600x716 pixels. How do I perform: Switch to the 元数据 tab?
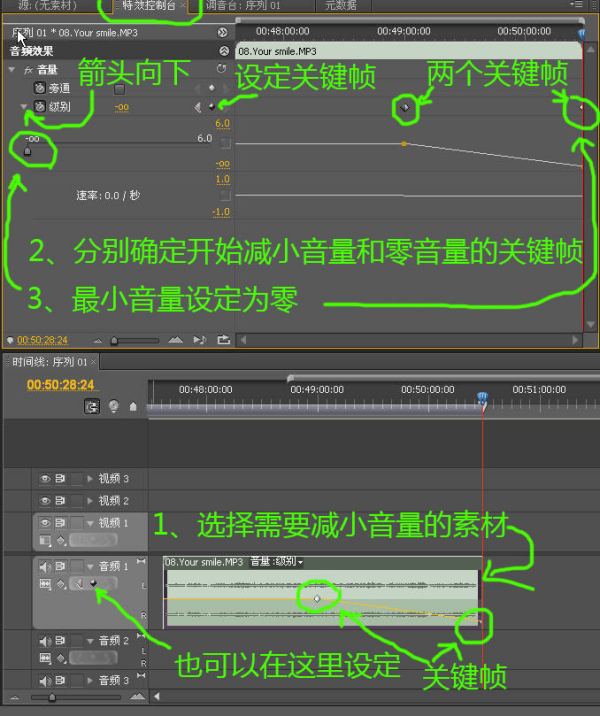pyautogui.click(x=341, y=5)
